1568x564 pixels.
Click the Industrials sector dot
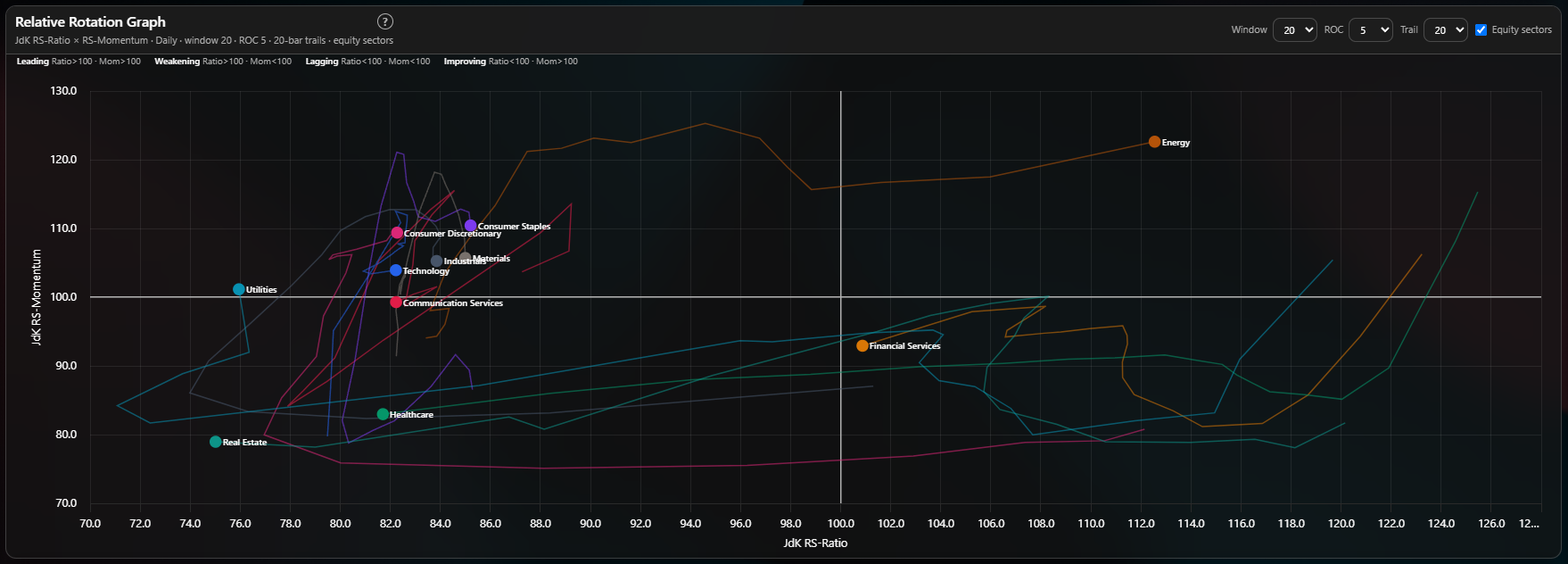(436, 261)
